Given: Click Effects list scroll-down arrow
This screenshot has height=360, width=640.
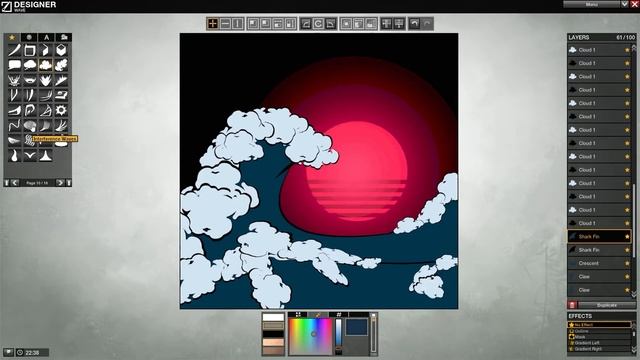Looking at the screenshot, I should [634, 349].
